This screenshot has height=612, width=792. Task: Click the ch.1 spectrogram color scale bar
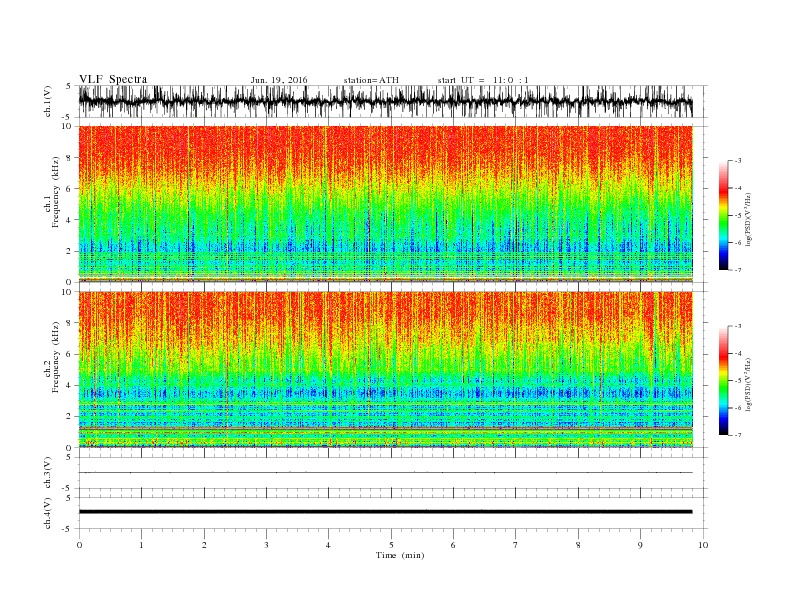click(724, 216)
